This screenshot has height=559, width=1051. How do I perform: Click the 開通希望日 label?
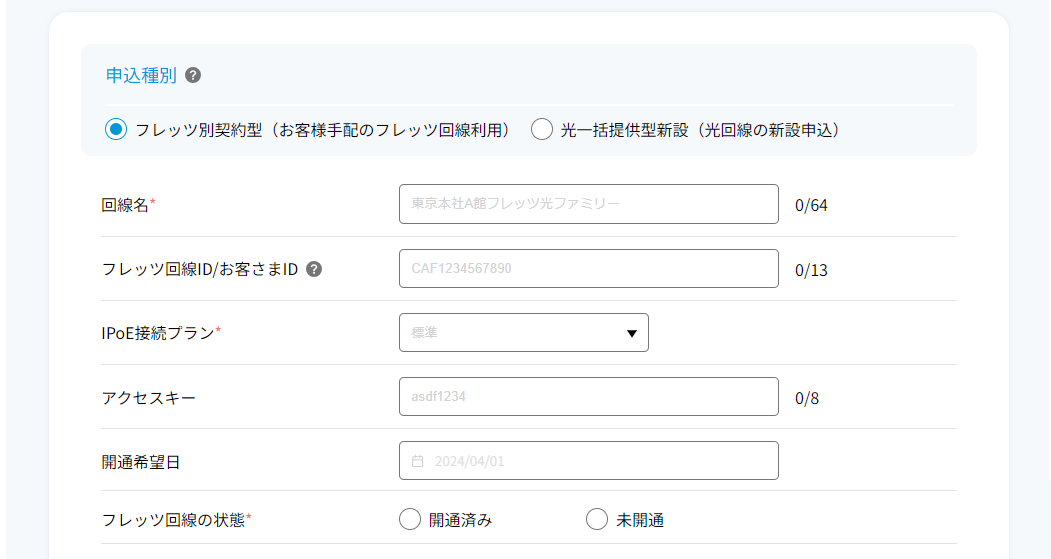coord(141,462)
